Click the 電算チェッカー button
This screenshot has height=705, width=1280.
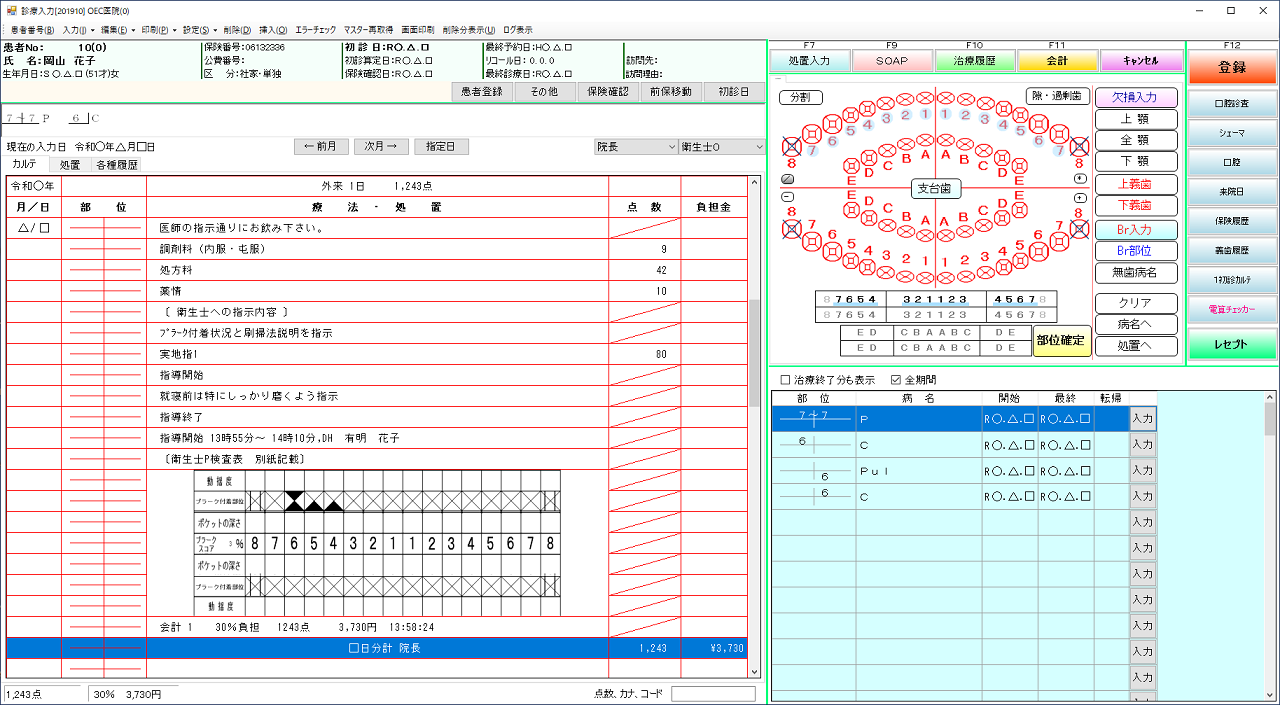coord(1232,310)
